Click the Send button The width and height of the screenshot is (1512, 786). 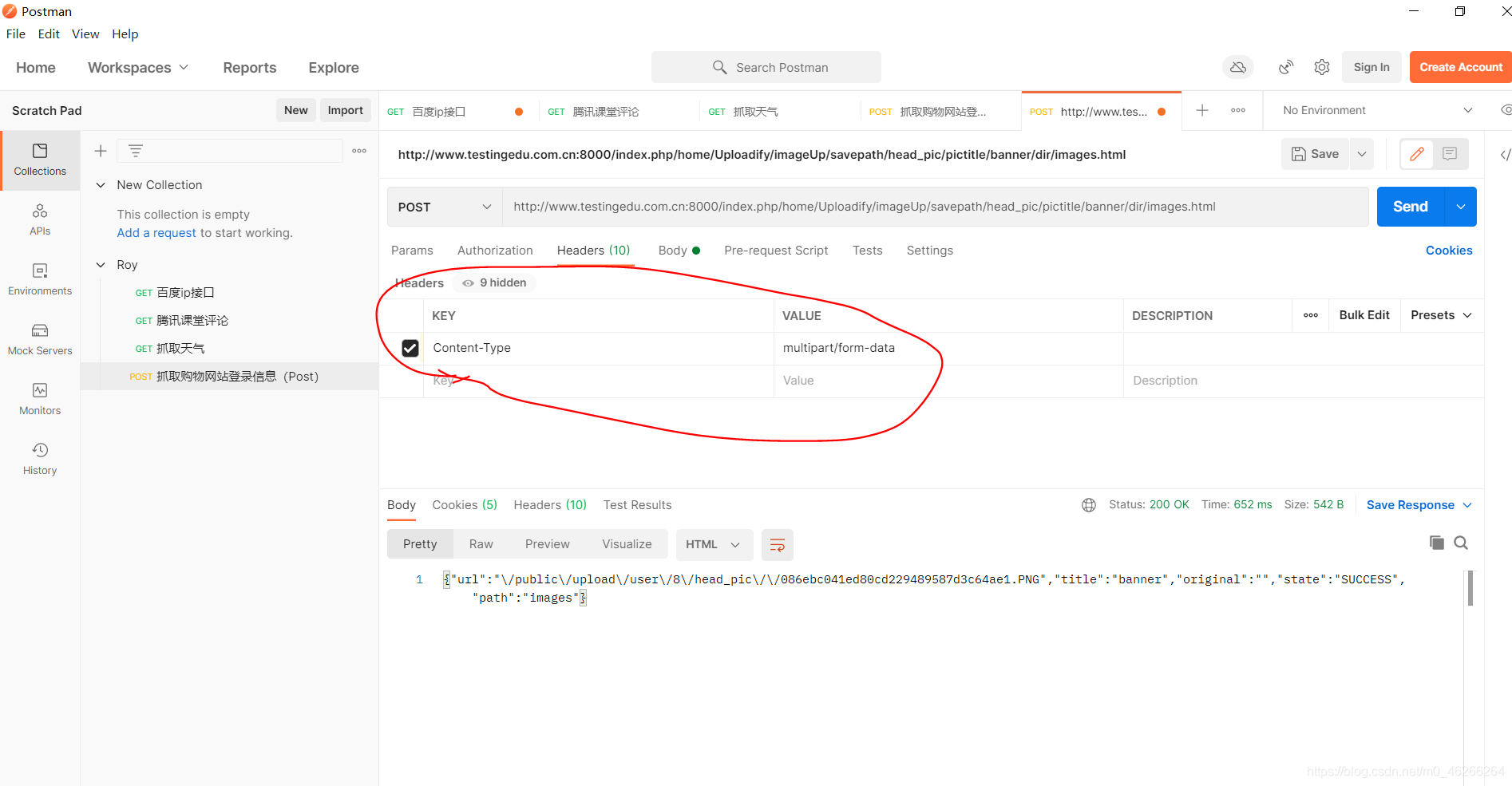click(x=1411, y=207)
